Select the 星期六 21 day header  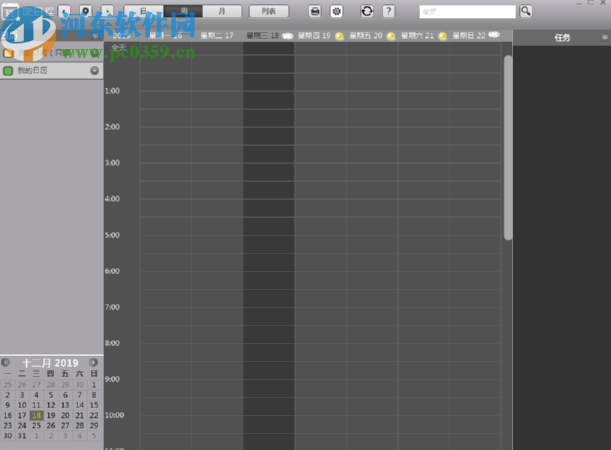tap(417, 35)
